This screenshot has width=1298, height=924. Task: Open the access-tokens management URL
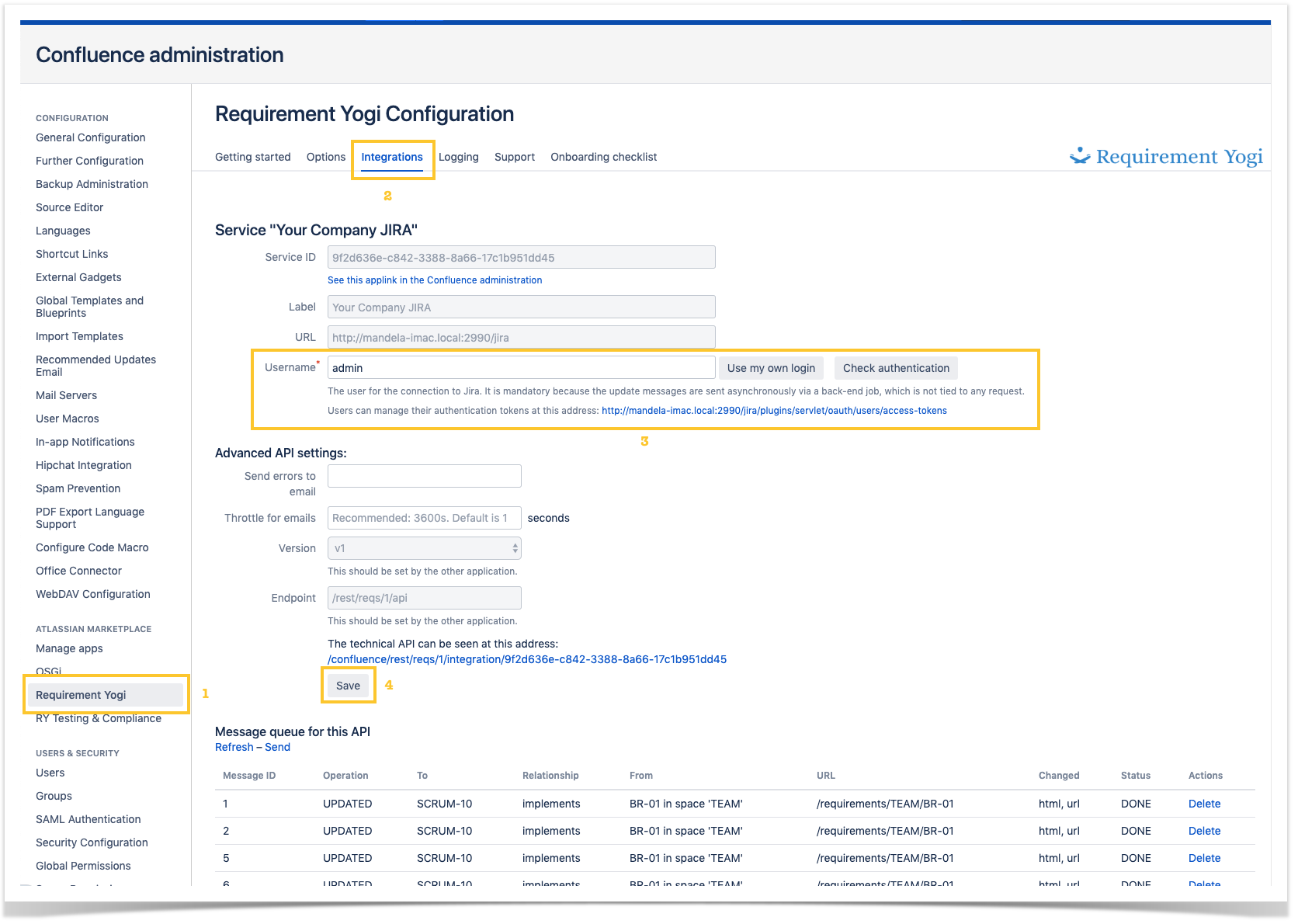click(774, 410)
